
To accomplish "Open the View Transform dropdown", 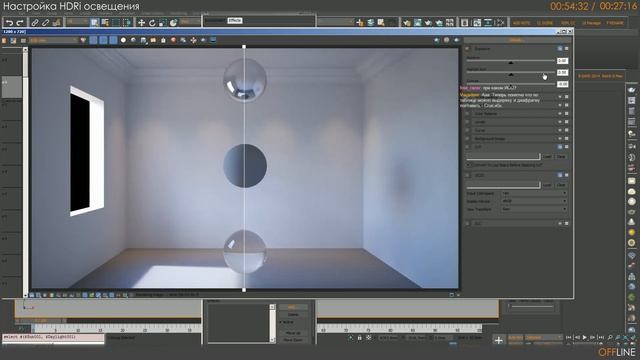I will pos(534,209).
